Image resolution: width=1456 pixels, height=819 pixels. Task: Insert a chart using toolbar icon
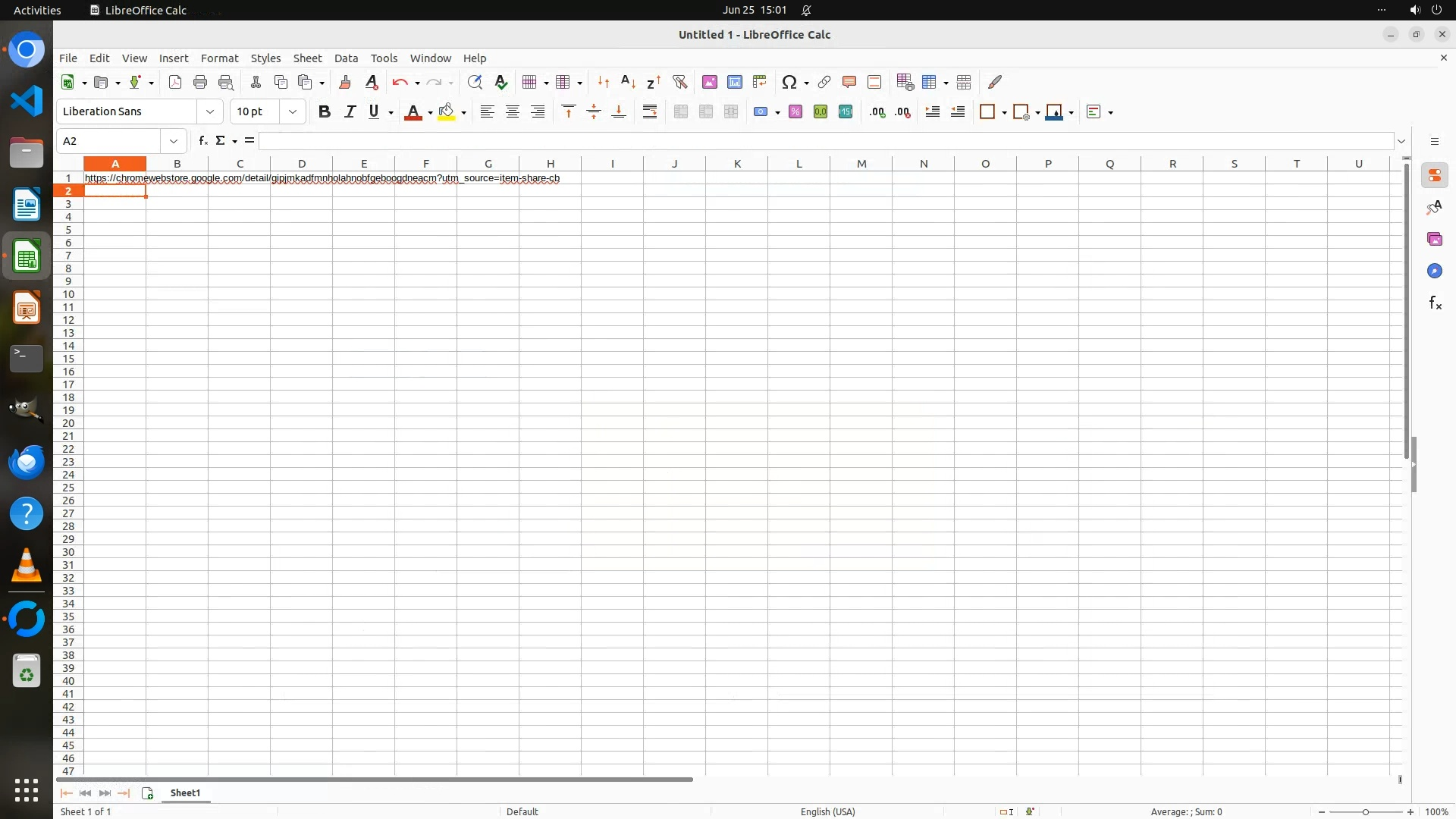(x=734, y=82)
